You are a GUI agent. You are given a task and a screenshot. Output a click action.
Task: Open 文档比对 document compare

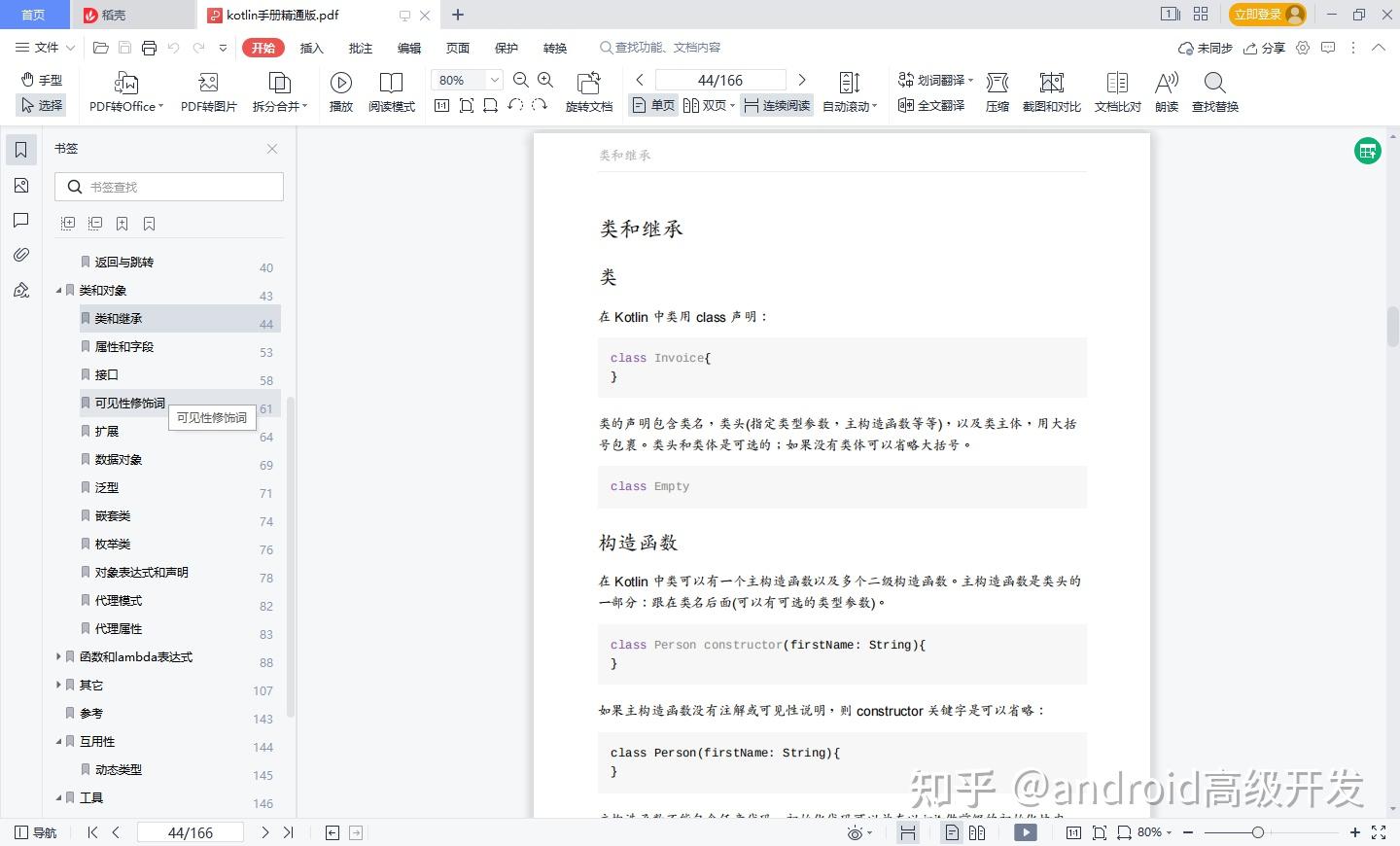(1118, 92)
